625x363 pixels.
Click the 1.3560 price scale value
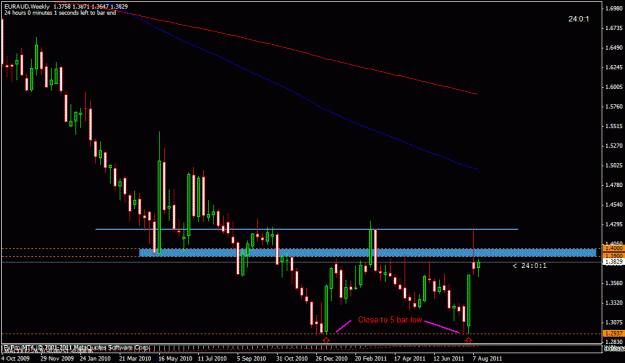click(614, 283)
